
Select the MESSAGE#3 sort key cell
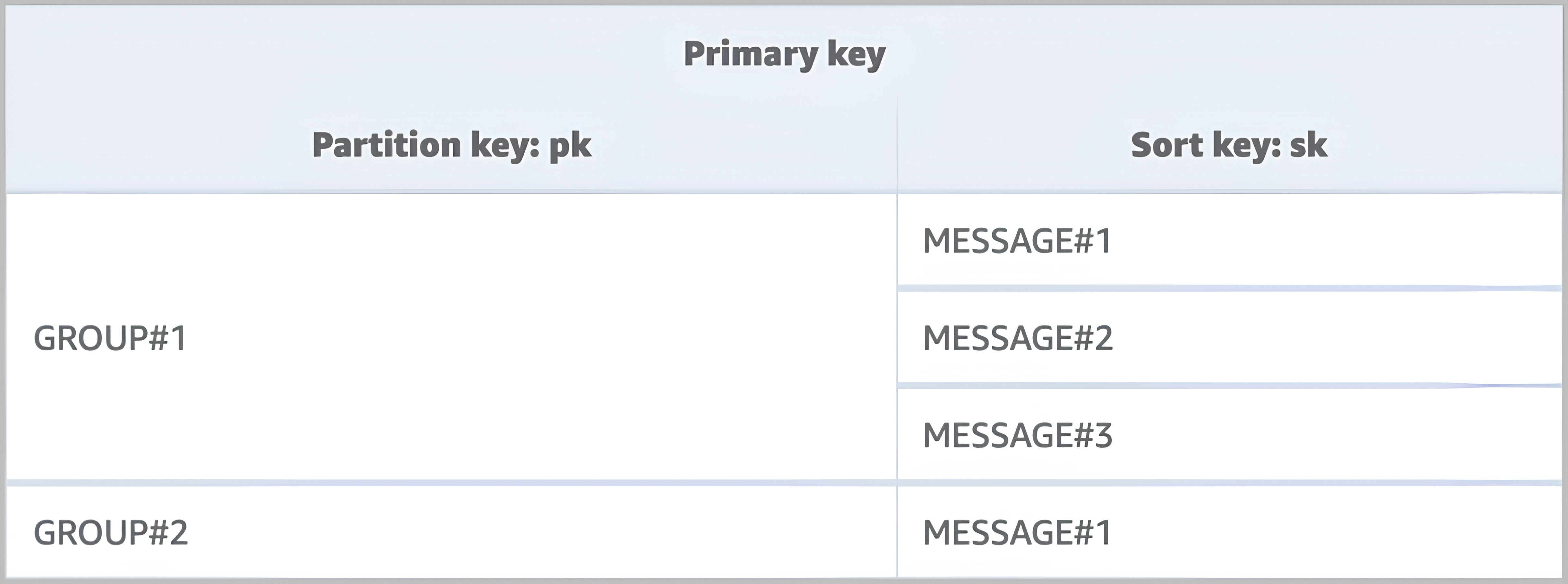pos(1017,435)
